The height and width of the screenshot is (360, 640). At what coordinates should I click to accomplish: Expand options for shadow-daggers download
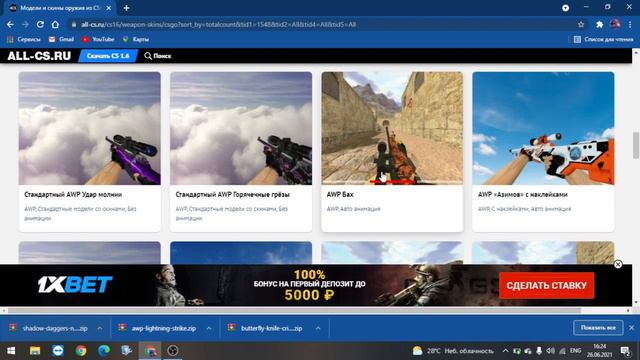point(100,328)
